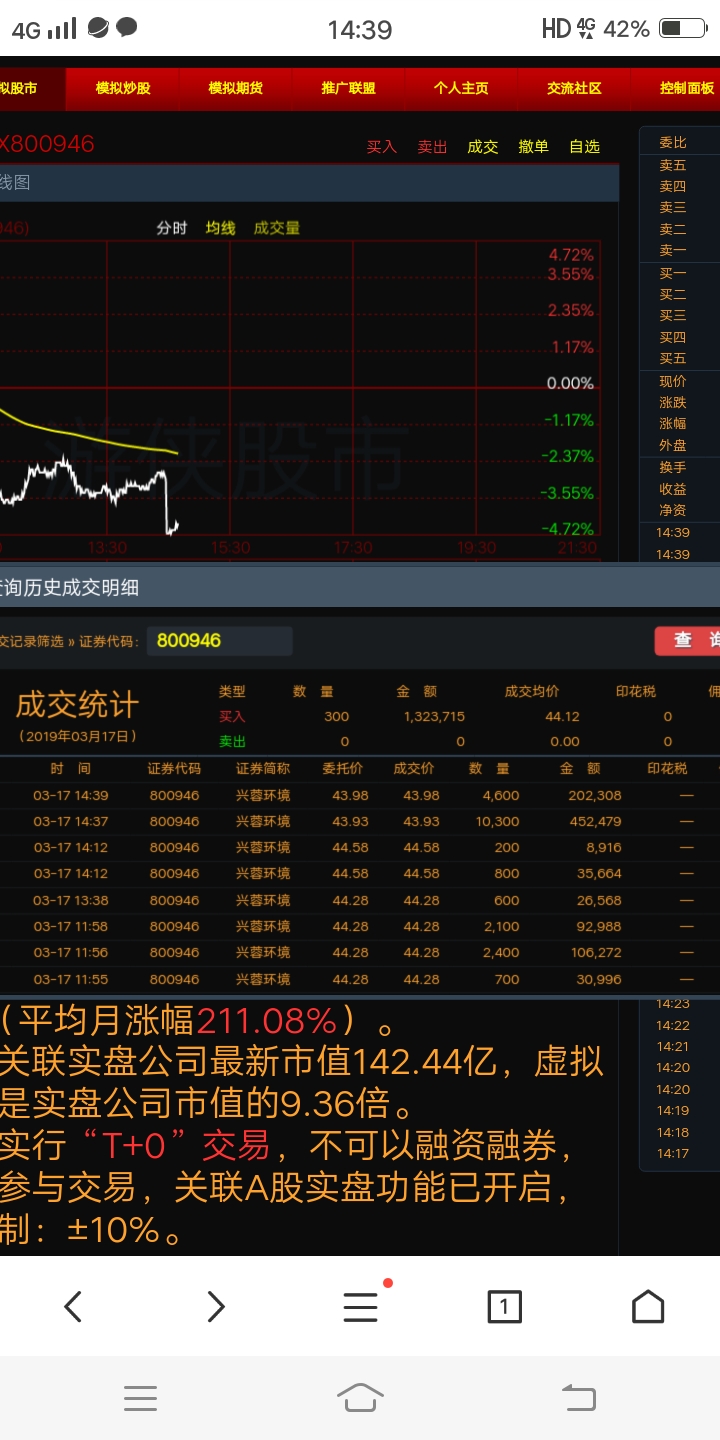Open the browser hamburger menu
The width and height of the screenshot is (720, 1440).
pos(360,1306)
